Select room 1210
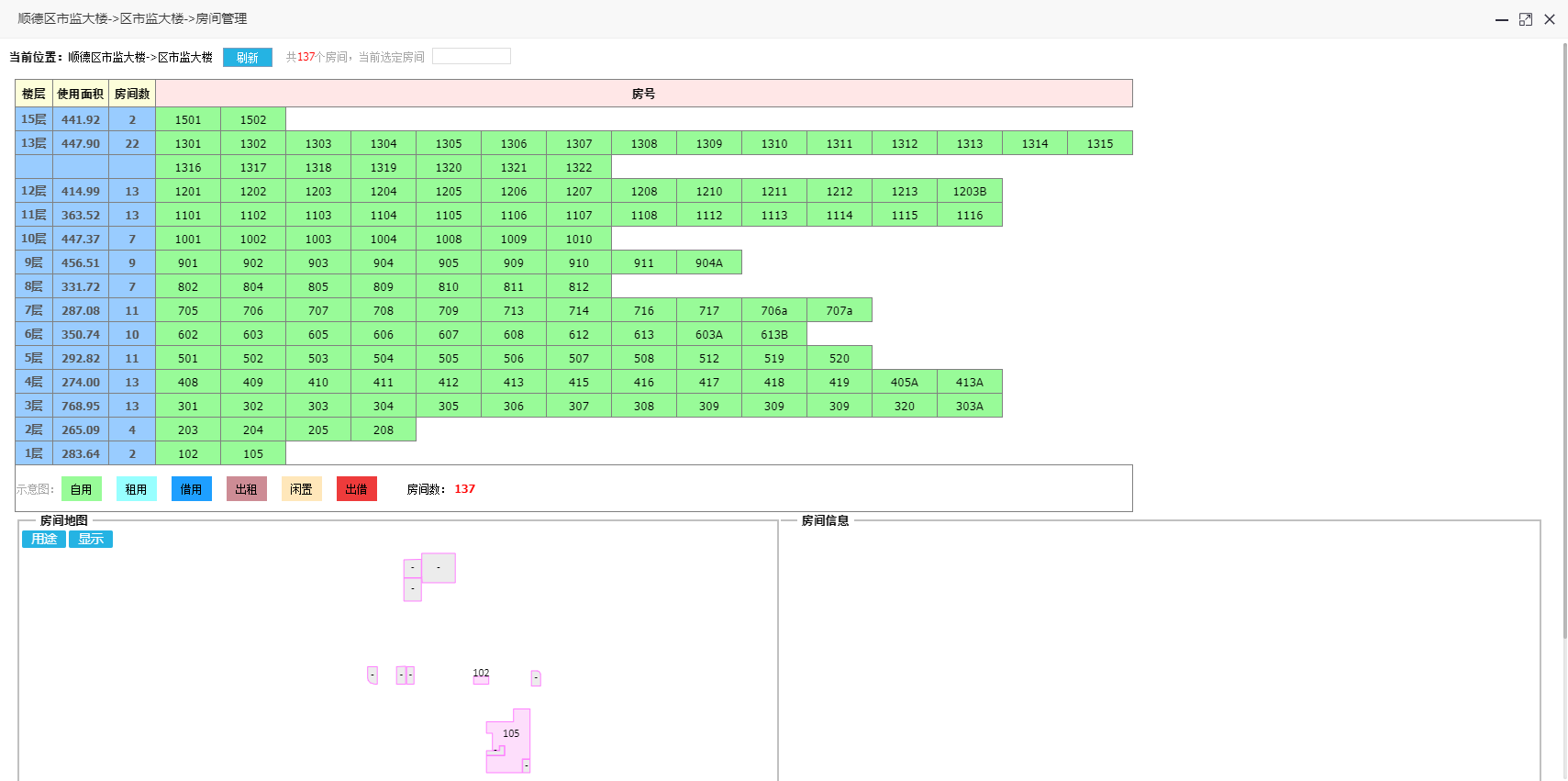The height and width of the screenshot is (781, 1568). tap(709, 191)
